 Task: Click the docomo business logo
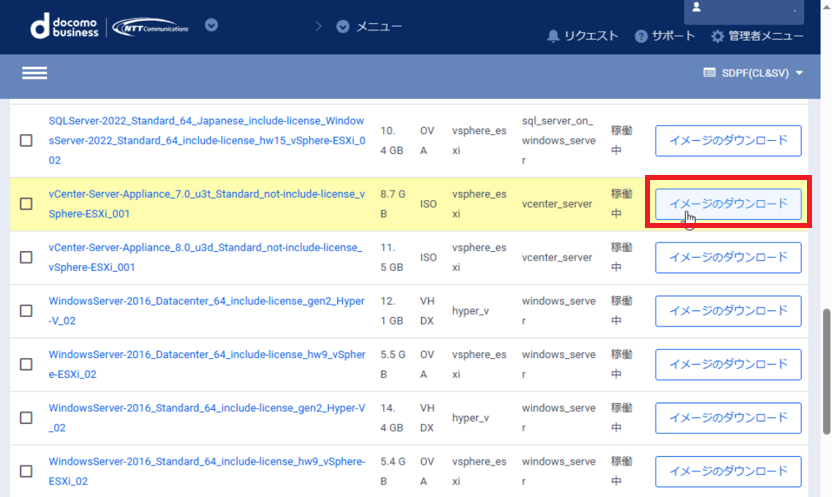64,26
